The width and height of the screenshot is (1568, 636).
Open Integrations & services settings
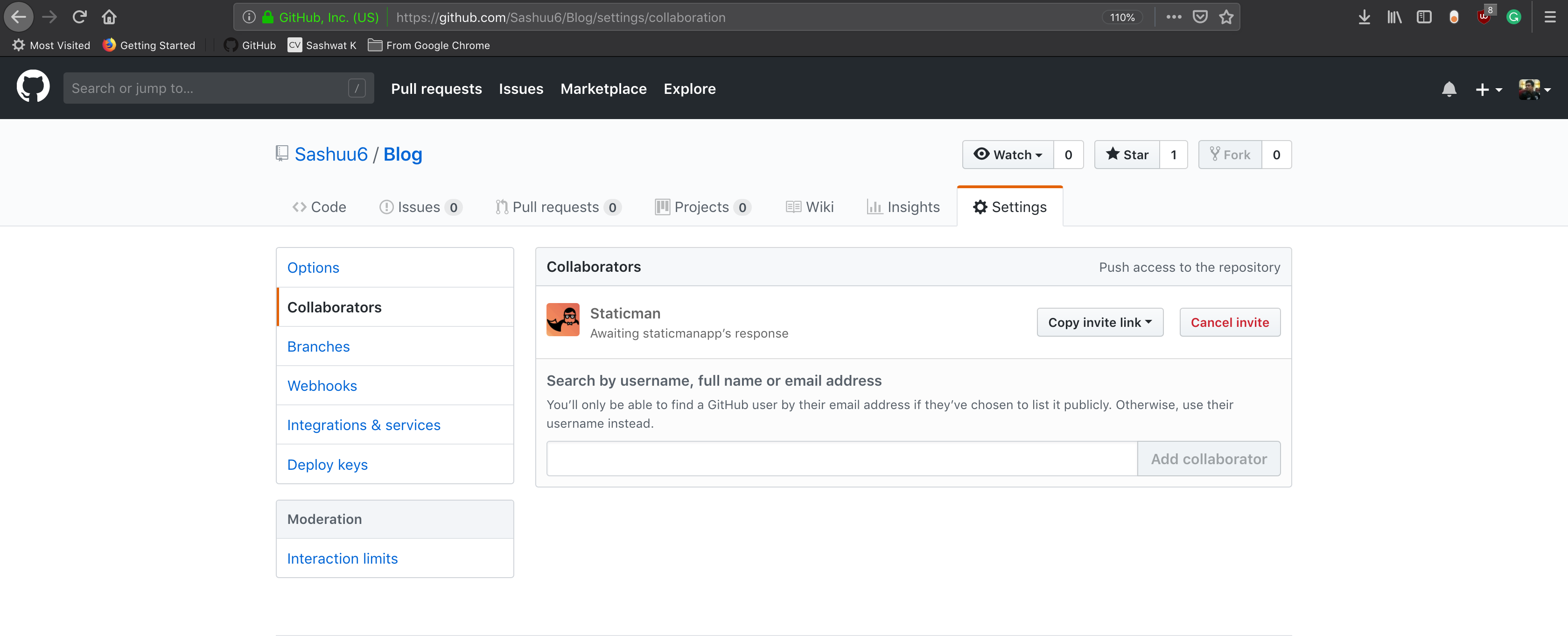pos(395,425)
